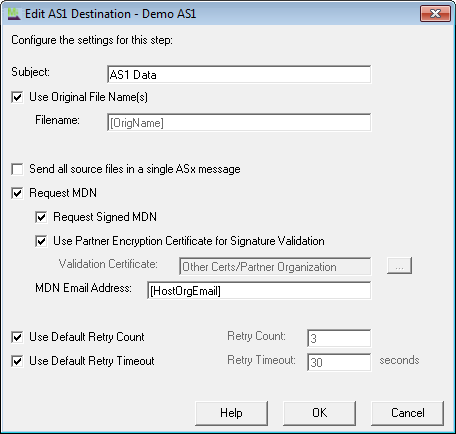Click the Filename field showing [OrigName]

pyautogui.click(x=239, y=123)
